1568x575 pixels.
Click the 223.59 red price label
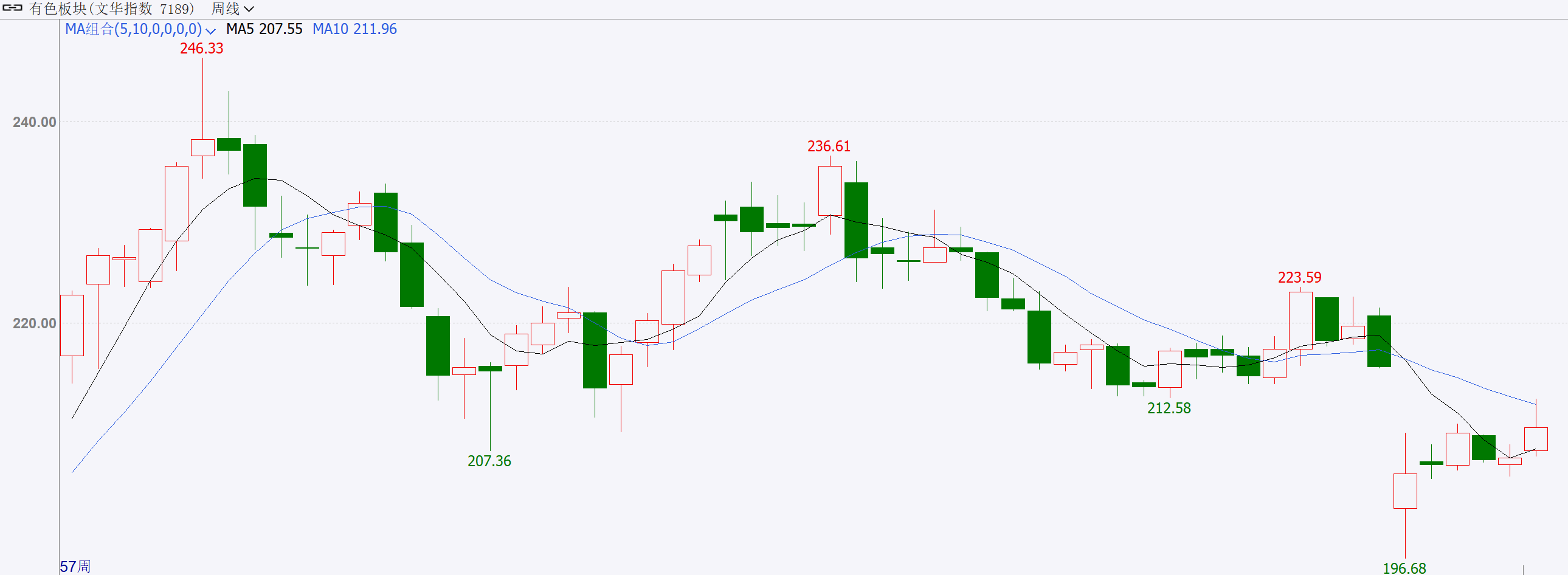pos(1299,278)
